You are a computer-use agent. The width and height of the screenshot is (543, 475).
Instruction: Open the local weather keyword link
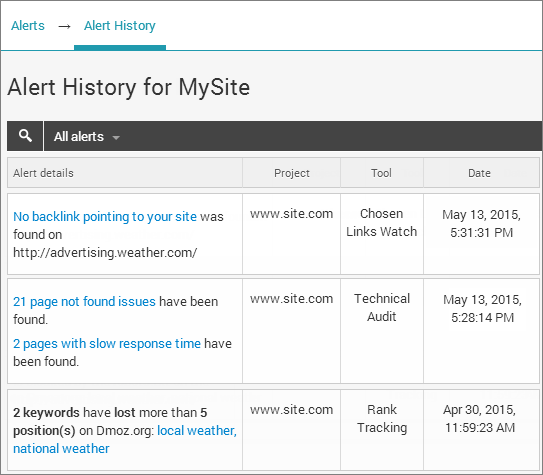197,430
